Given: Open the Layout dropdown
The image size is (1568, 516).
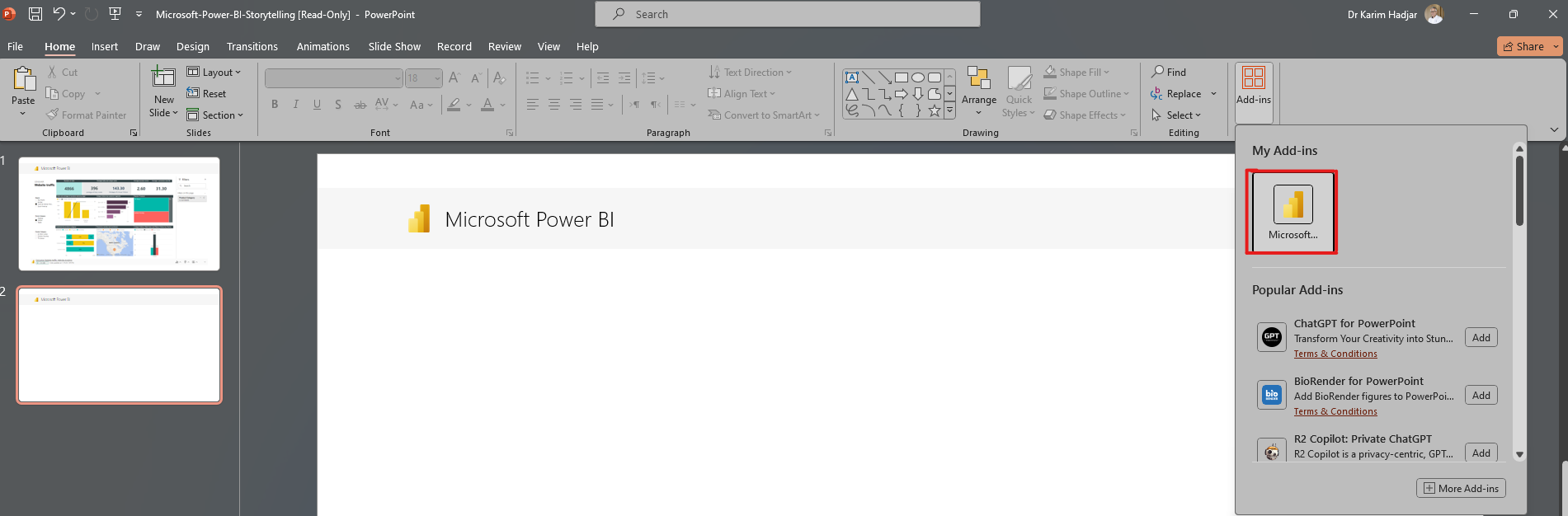Looking at the screenshot, I should [214, 73].
